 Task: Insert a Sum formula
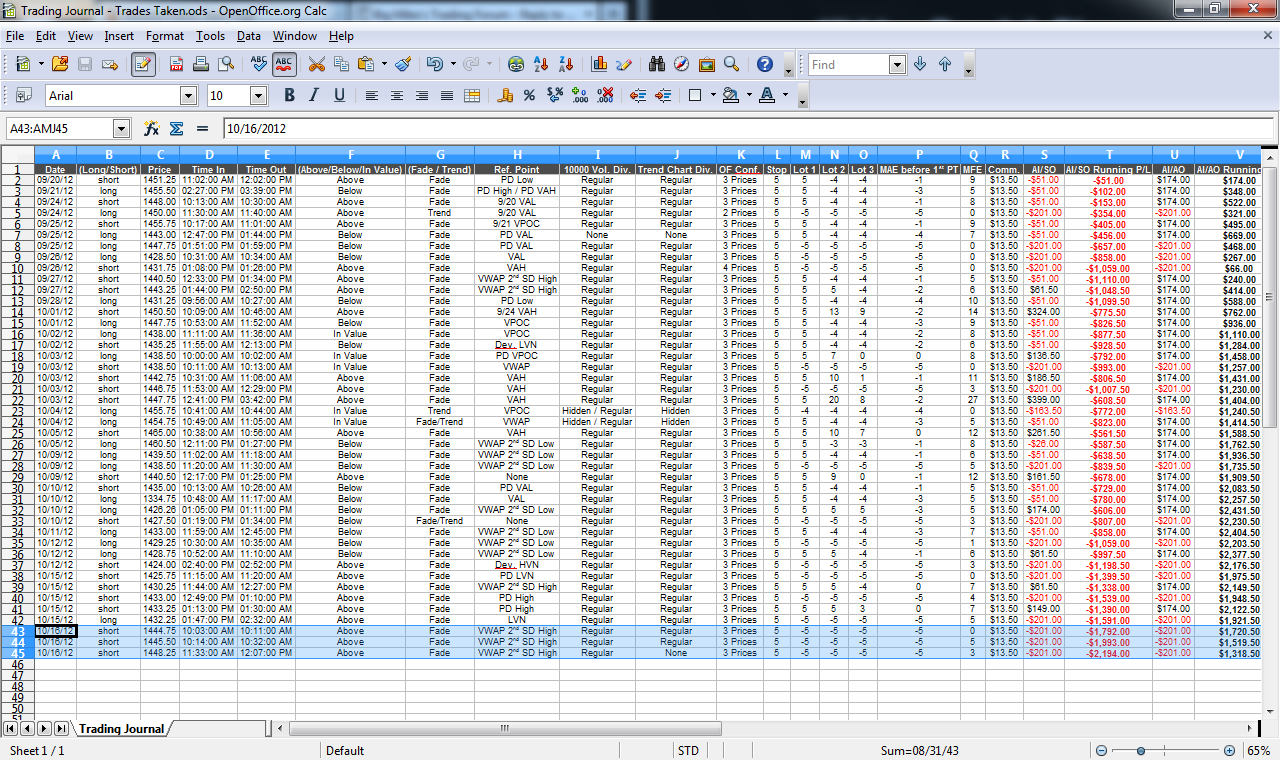[x=177, y=129]
